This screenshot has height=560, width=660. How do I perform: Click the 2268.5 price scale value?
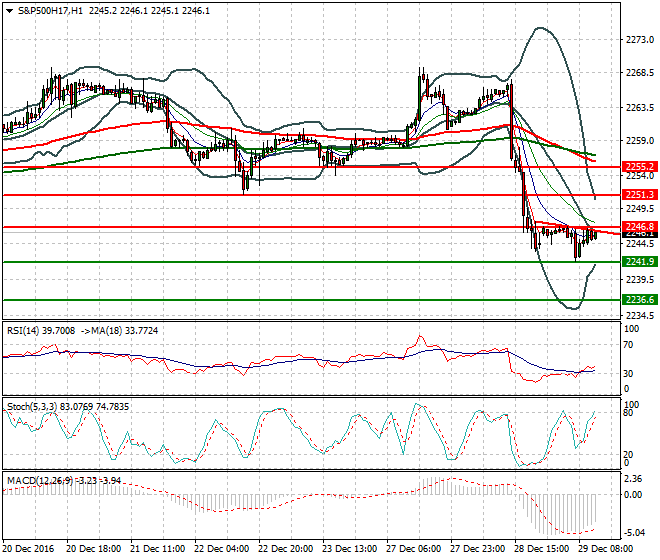click(640, 73)
